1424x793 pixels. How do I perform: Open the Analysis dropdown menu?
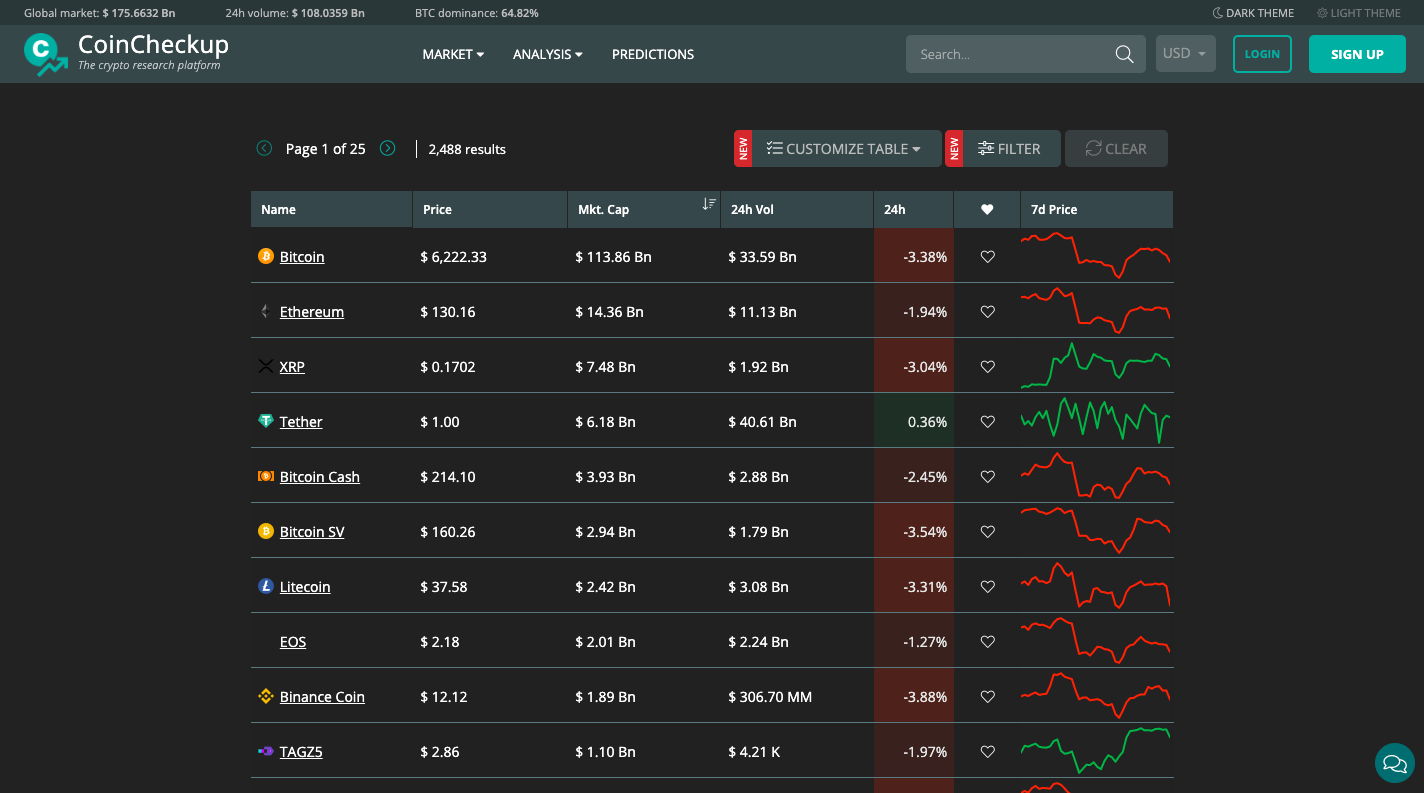(x=548, y=54)
